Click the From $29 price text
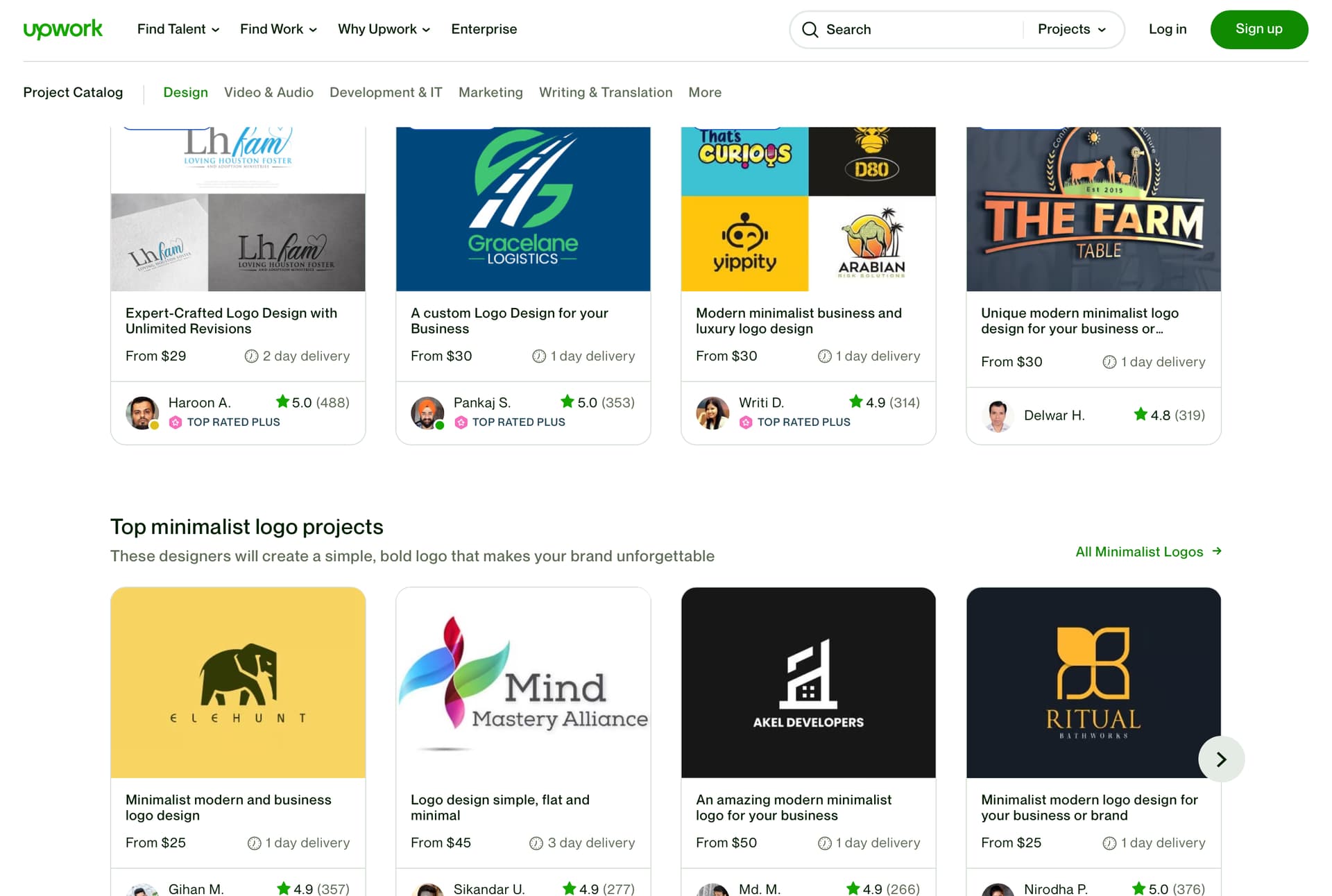Image resolution: width=1332 pixels, height=896 pixels. [x=156, y=356]
